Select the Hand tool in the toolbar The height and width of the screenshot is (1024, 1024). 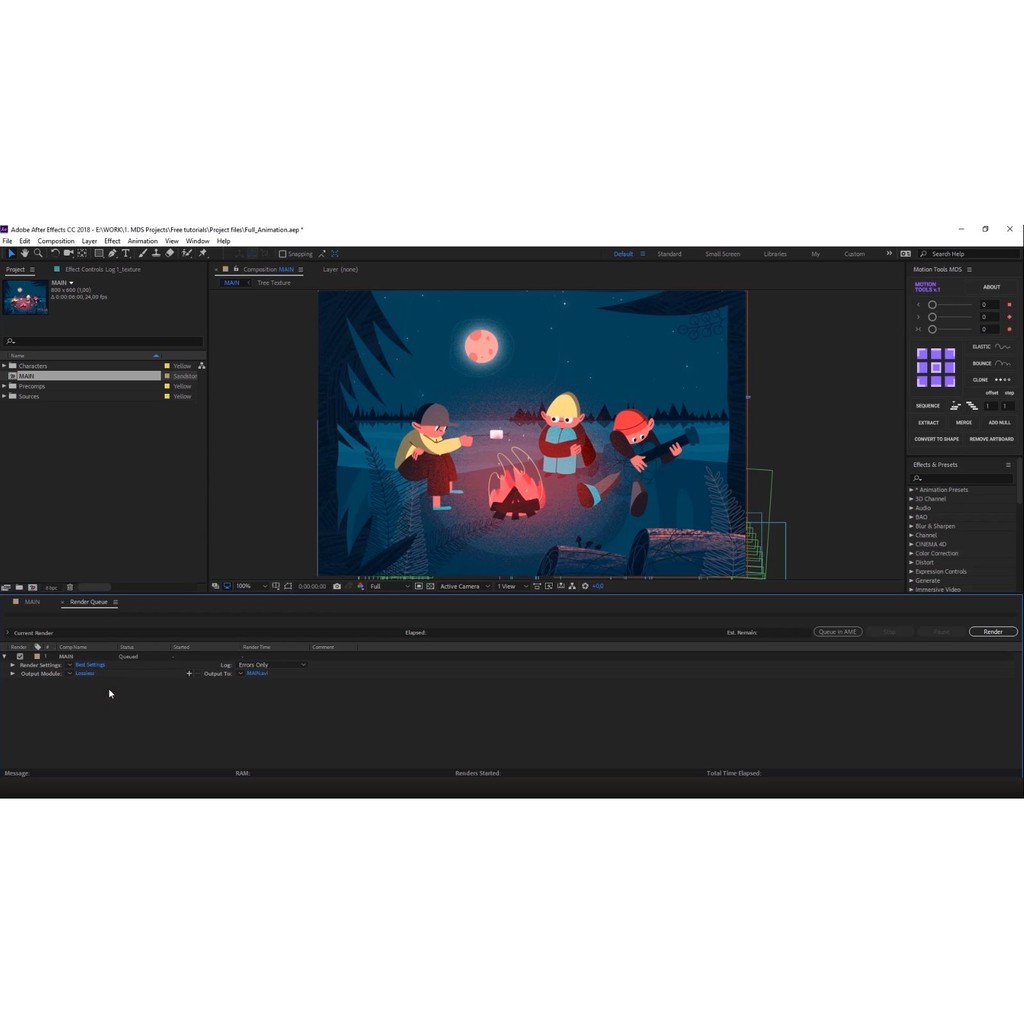(25, 254)
